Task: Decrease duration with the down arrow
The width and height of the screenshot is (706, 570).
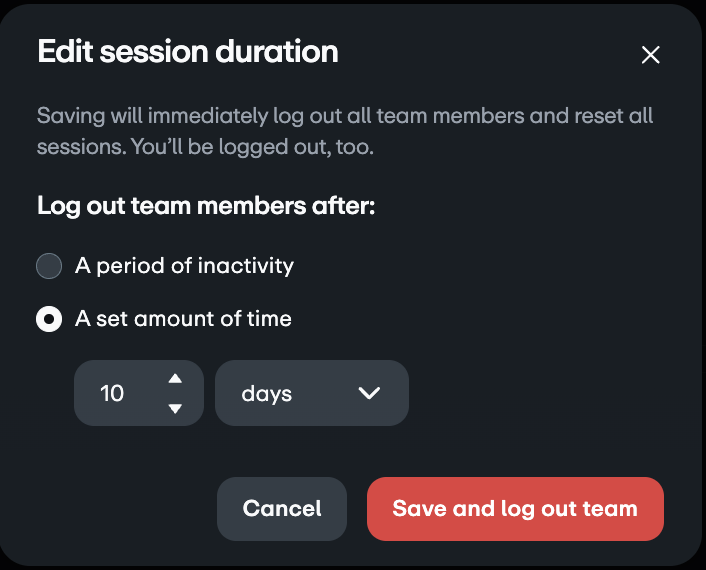Action: point(175,408)
